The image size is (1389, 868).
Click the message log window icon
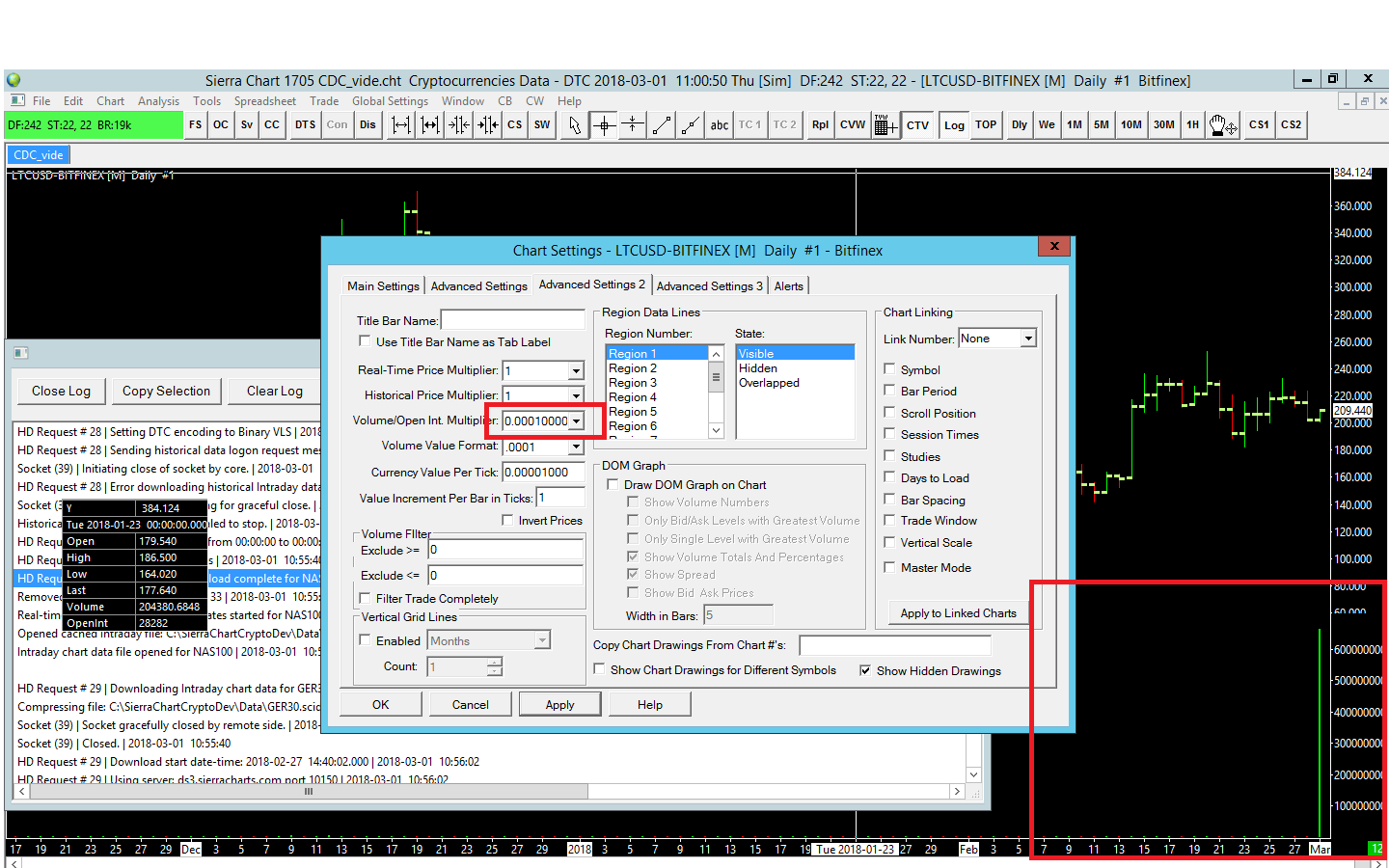pyautogui.click(x=21, y=353)
